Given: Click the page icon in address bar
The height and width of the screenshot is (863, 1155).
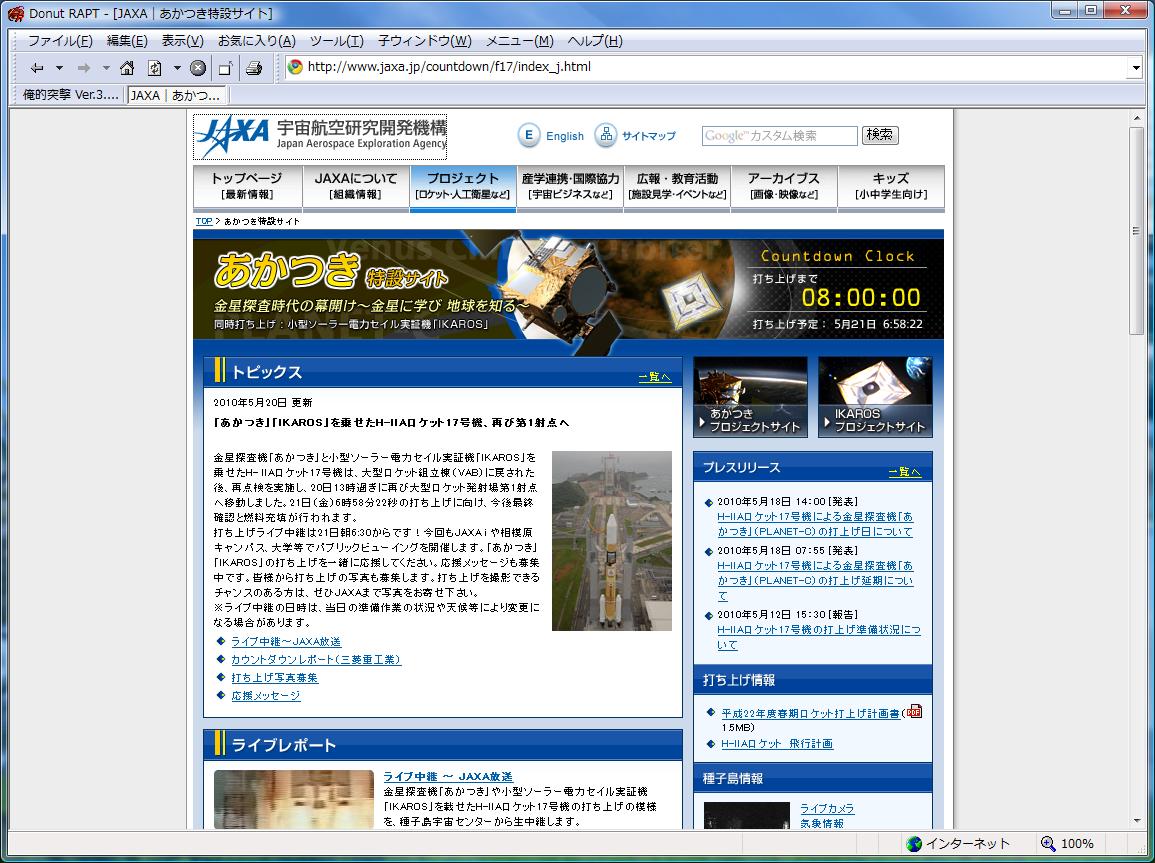Looking at the screenshot, I should point(295,67).
